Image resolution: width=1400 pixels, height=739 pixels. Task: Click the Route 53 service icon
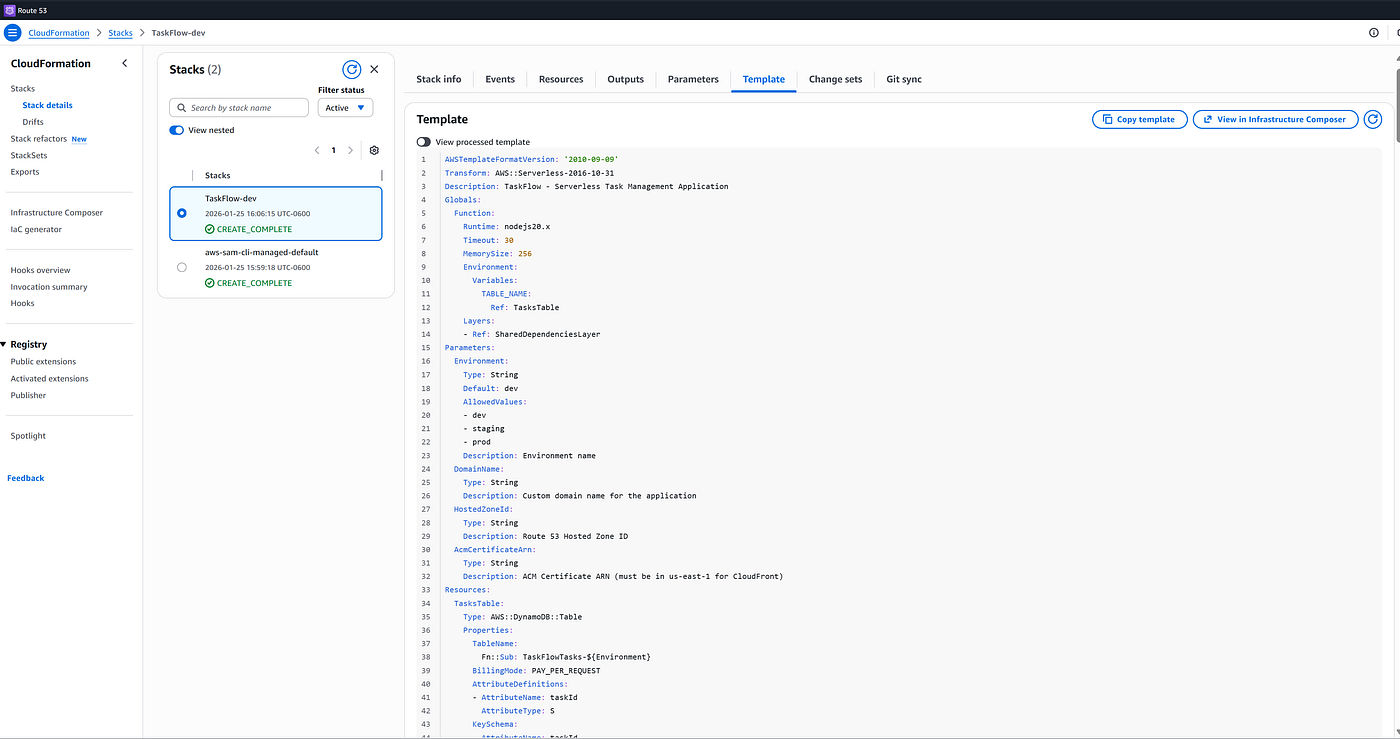point(9,9)
